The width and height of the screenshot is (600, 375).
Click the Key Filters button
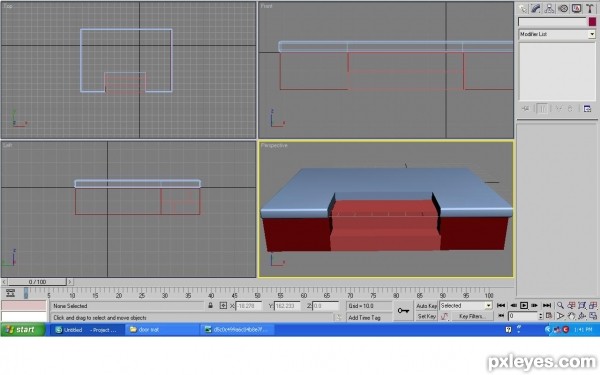click(x=471, y=316)
